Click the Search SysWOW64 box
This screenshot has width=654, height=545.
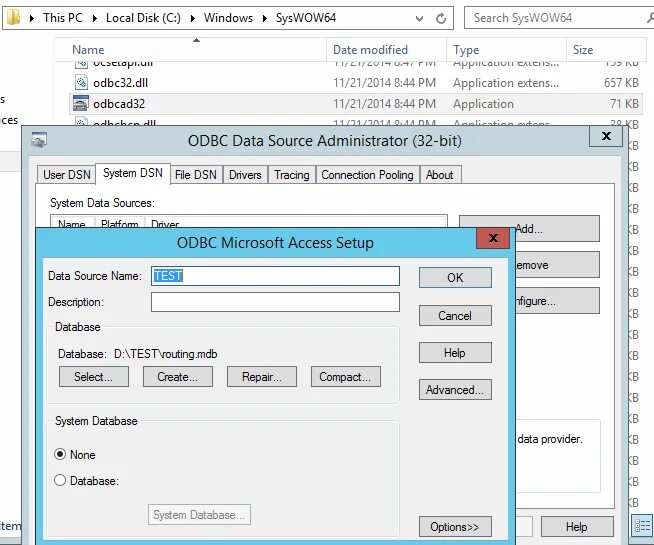[x=557, y=18]
